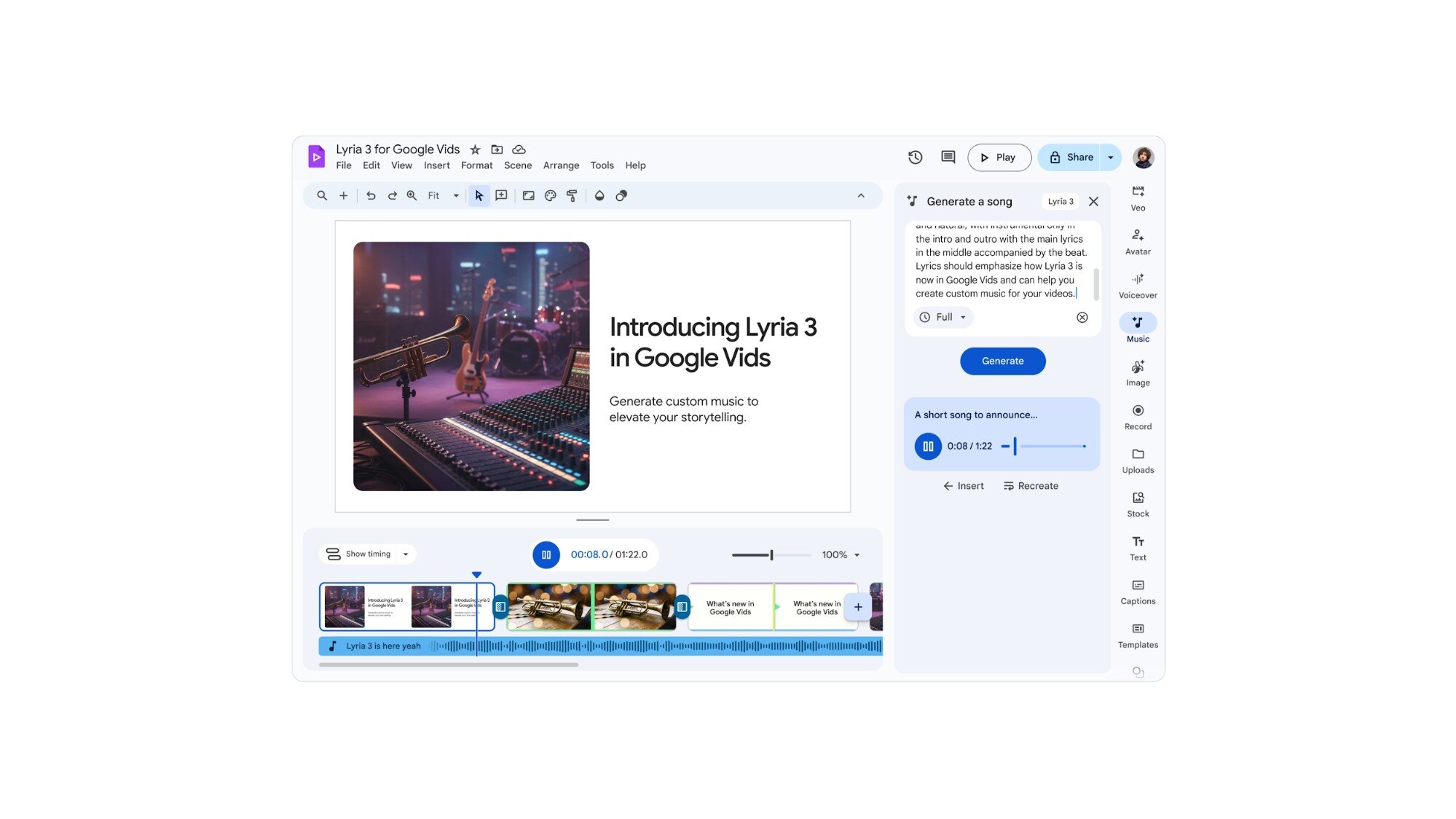Expand the Full song length dropdown

point(943,317)
